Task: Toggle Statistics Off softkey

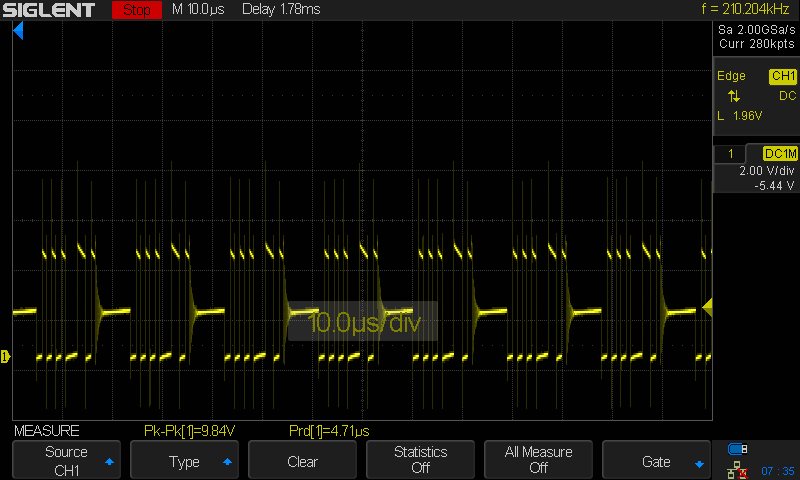Action: [x=420, y=460]
